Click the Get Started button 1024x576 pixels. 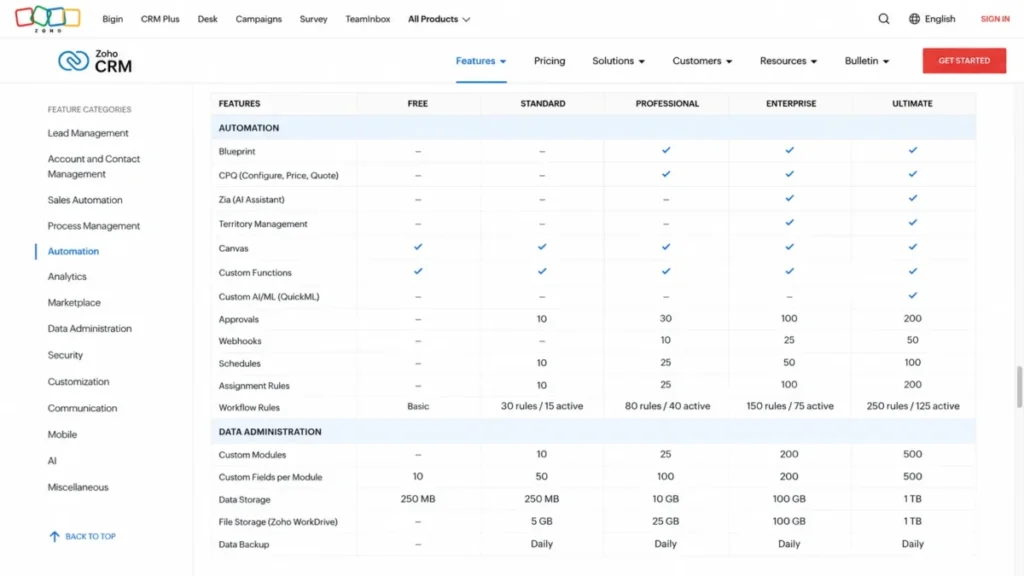point(964,61)
